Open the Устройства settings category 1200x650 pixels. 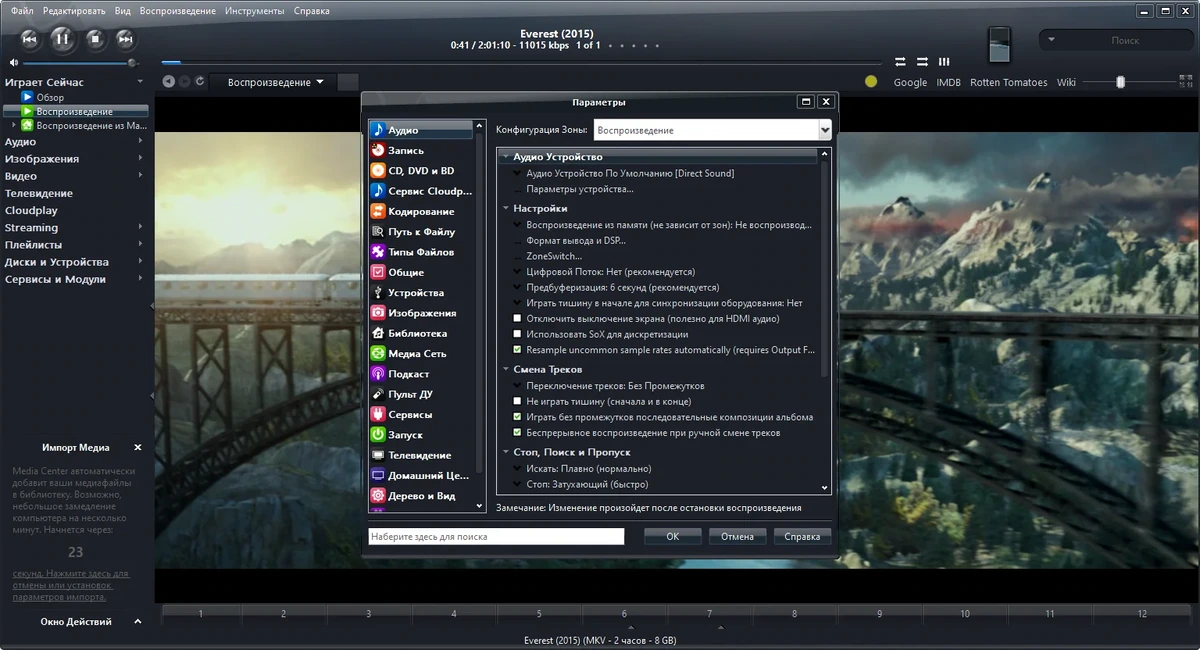(421, 293)
